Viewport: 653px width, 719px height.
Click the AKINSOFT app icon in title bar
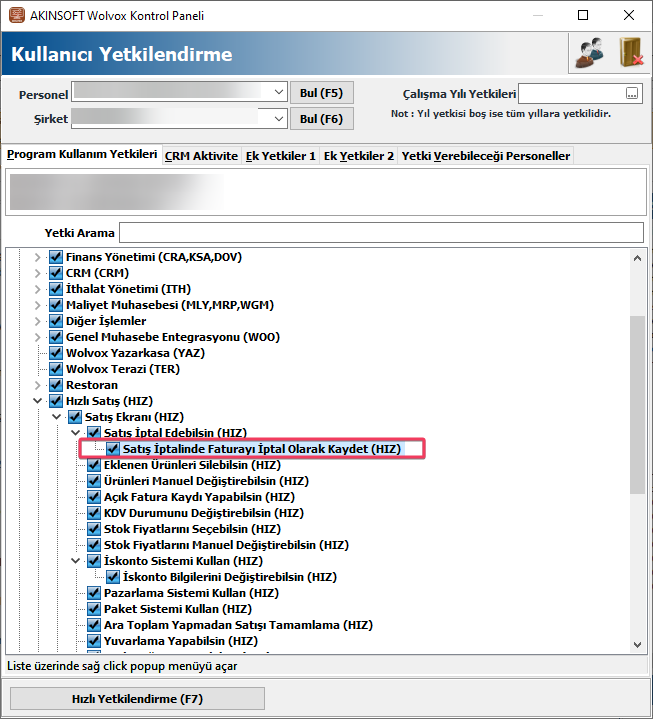pyautogui.click(x=15, y=15)
